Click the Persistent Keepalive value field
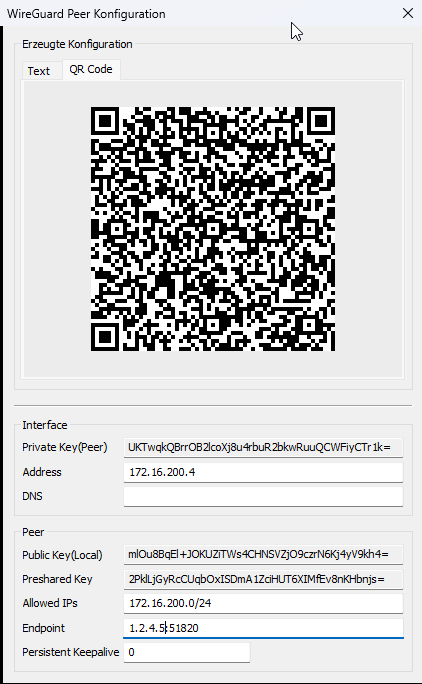 tap(187, 652)
